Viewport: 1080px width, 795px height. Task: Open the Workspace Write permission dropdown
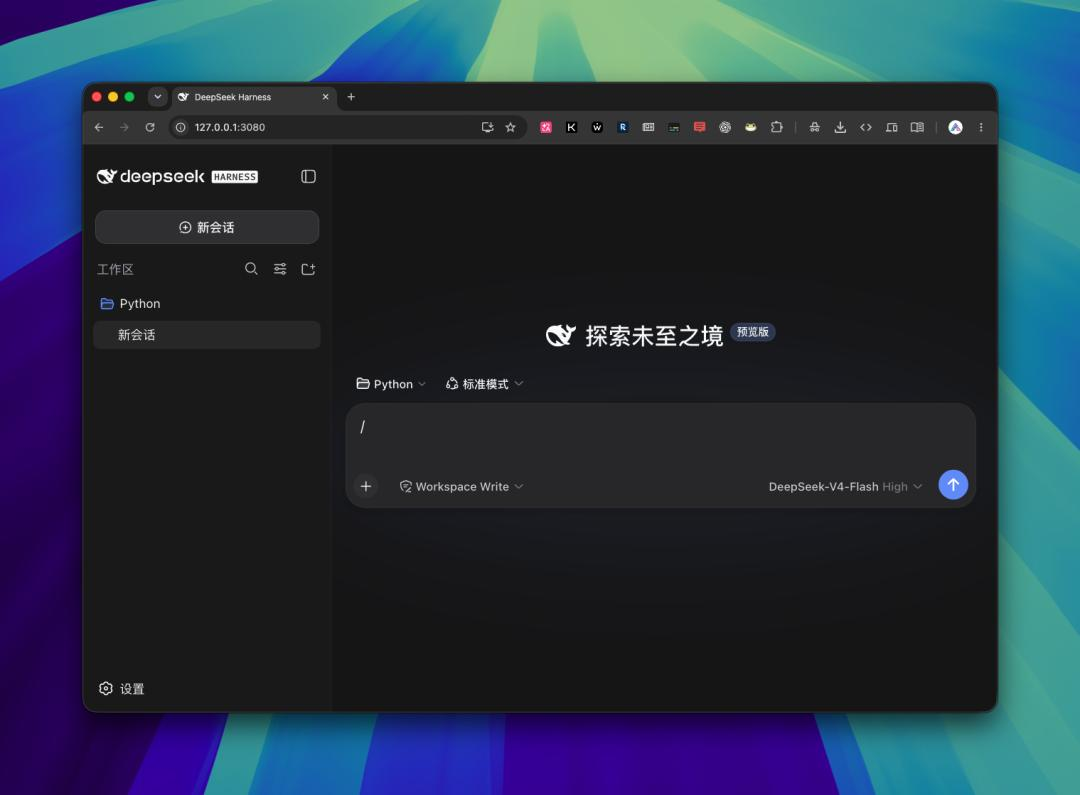coord(461,486)
